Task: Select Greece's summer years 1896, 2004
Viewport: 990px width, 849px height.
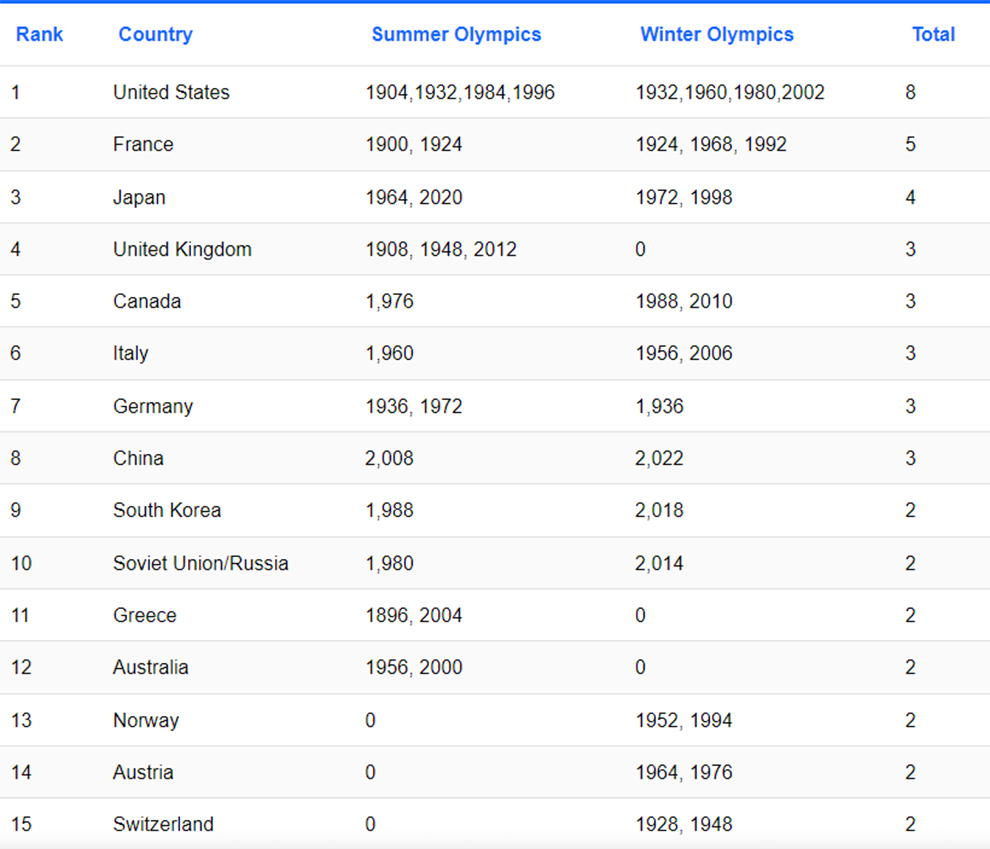Action: point(414,615)
